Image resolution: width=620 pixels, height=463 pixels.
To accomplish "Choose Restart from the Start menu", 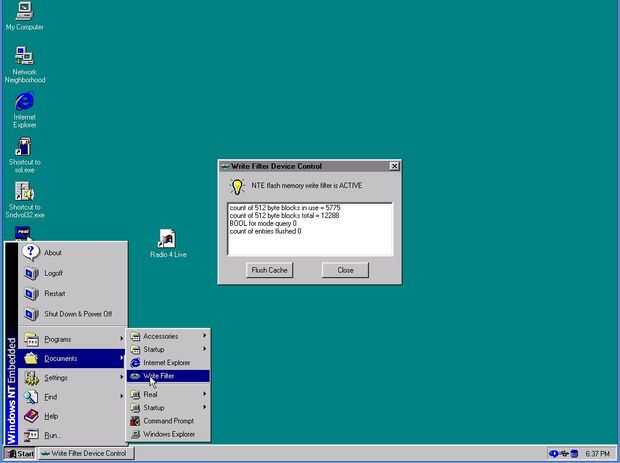I will [73, 294].
